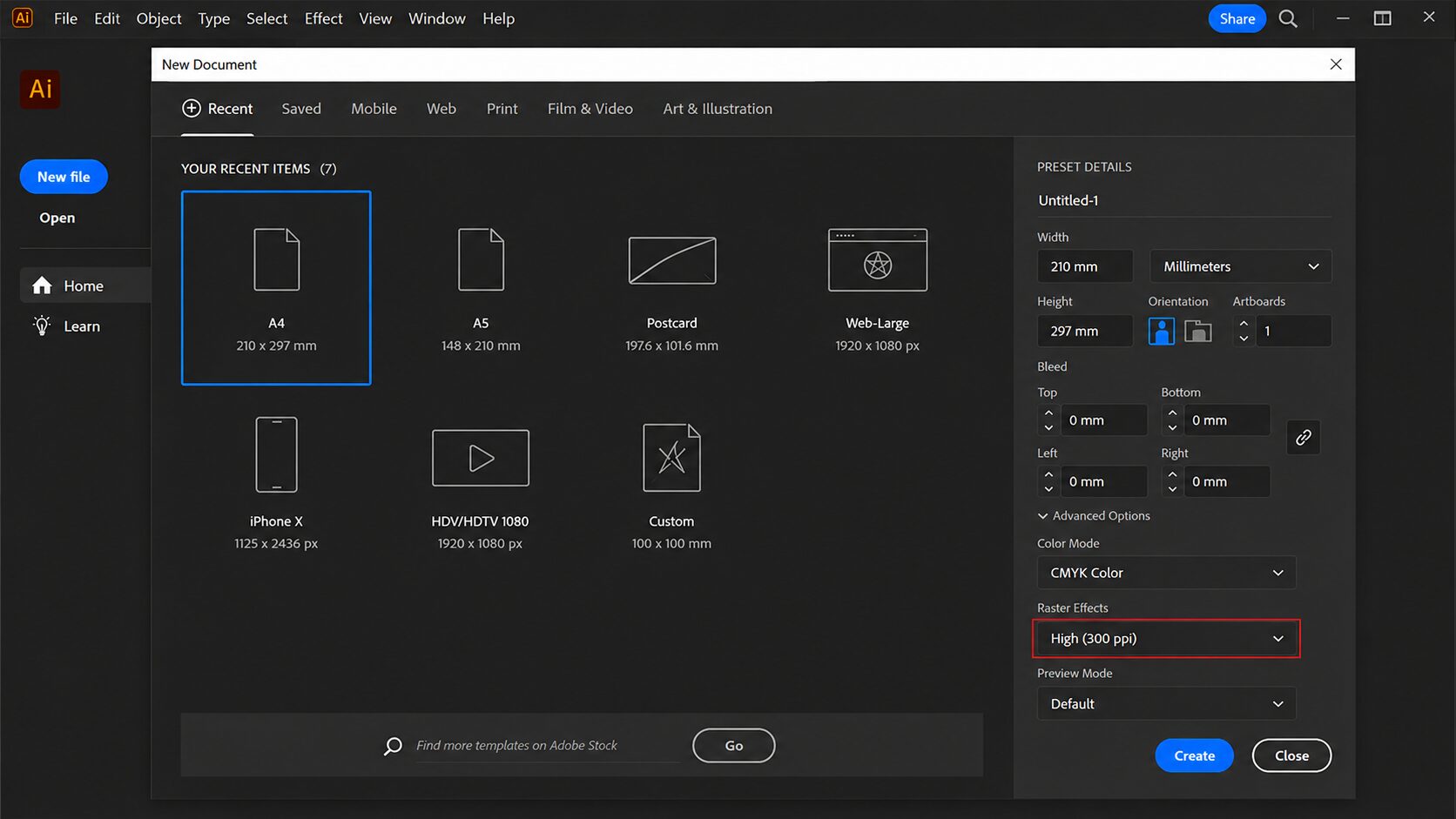Switch to the Recent tab
Screen dimensions: 1456x819
[x=218, y=109]
